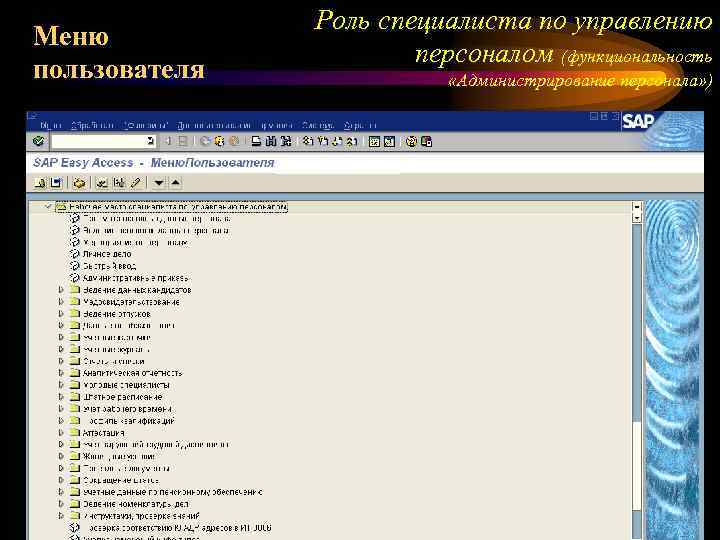Click the Back arrow icon in toolbar
720x540 pixels.
(205, 141)
